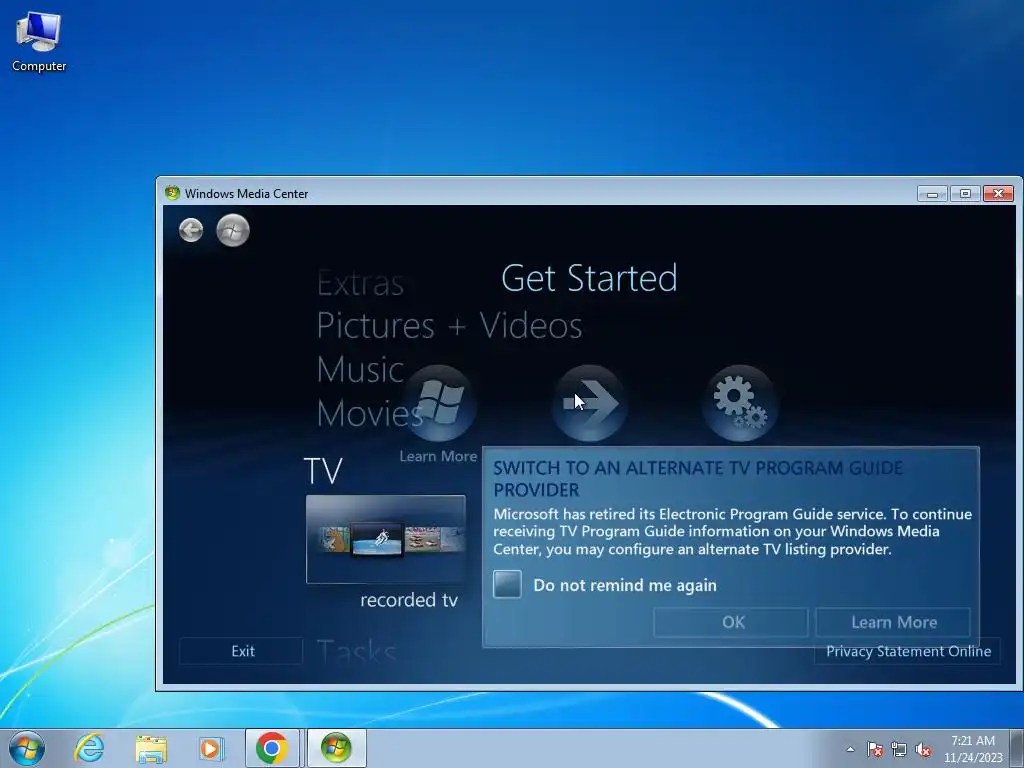Click the Exit button
Image resolution: width=1024 pixels, height=768 pixels.
(x=241, y=651)
